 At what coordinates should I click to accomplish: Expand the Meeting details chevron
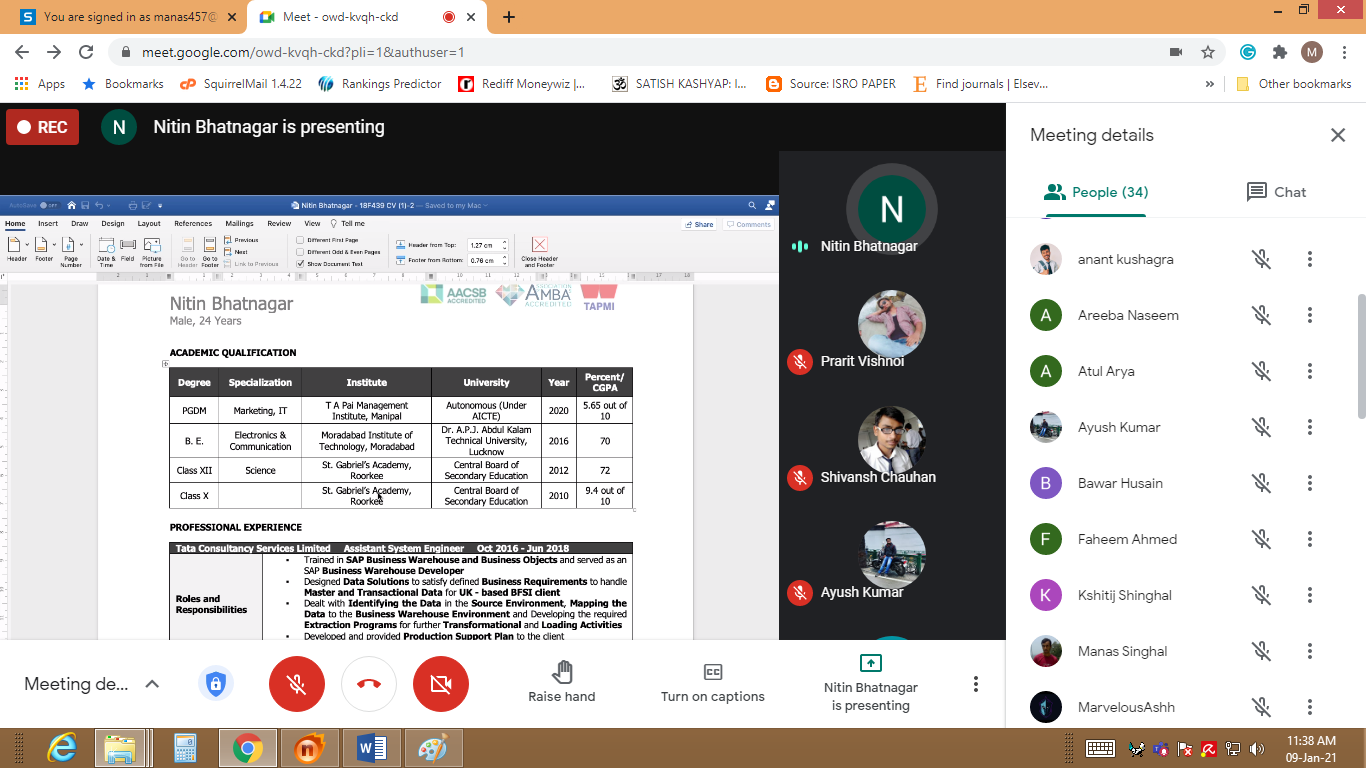click(x=152, y=684)
